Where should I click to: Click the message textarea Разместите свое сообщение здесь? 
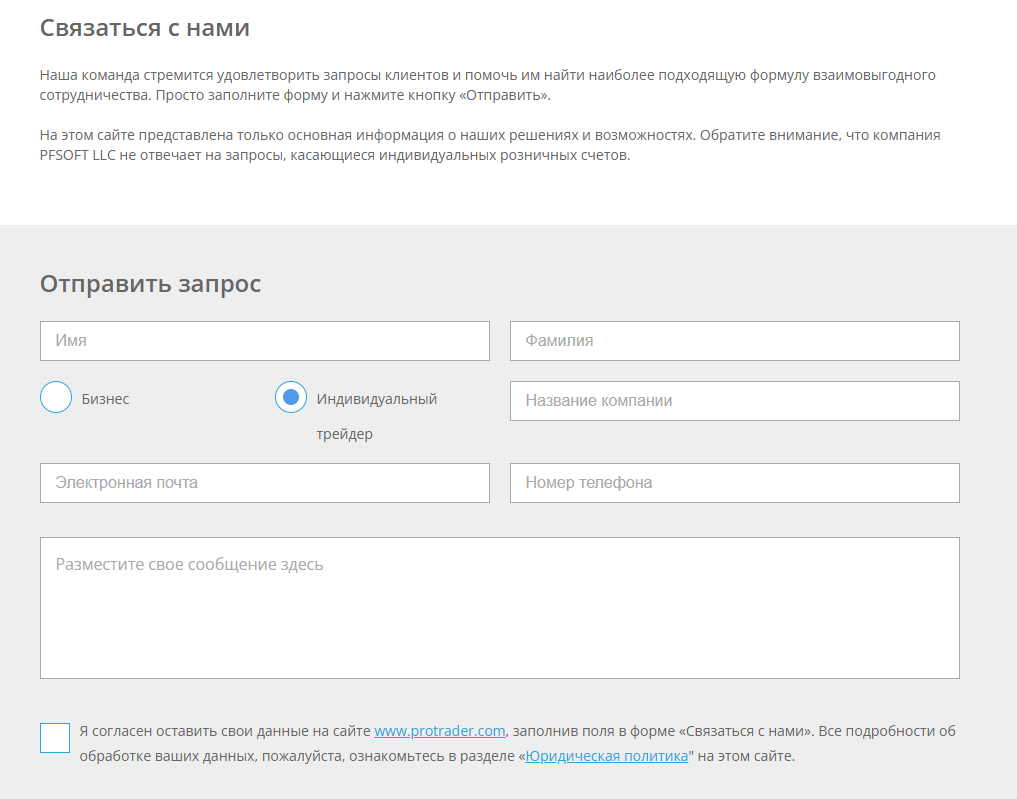(499, 608)
